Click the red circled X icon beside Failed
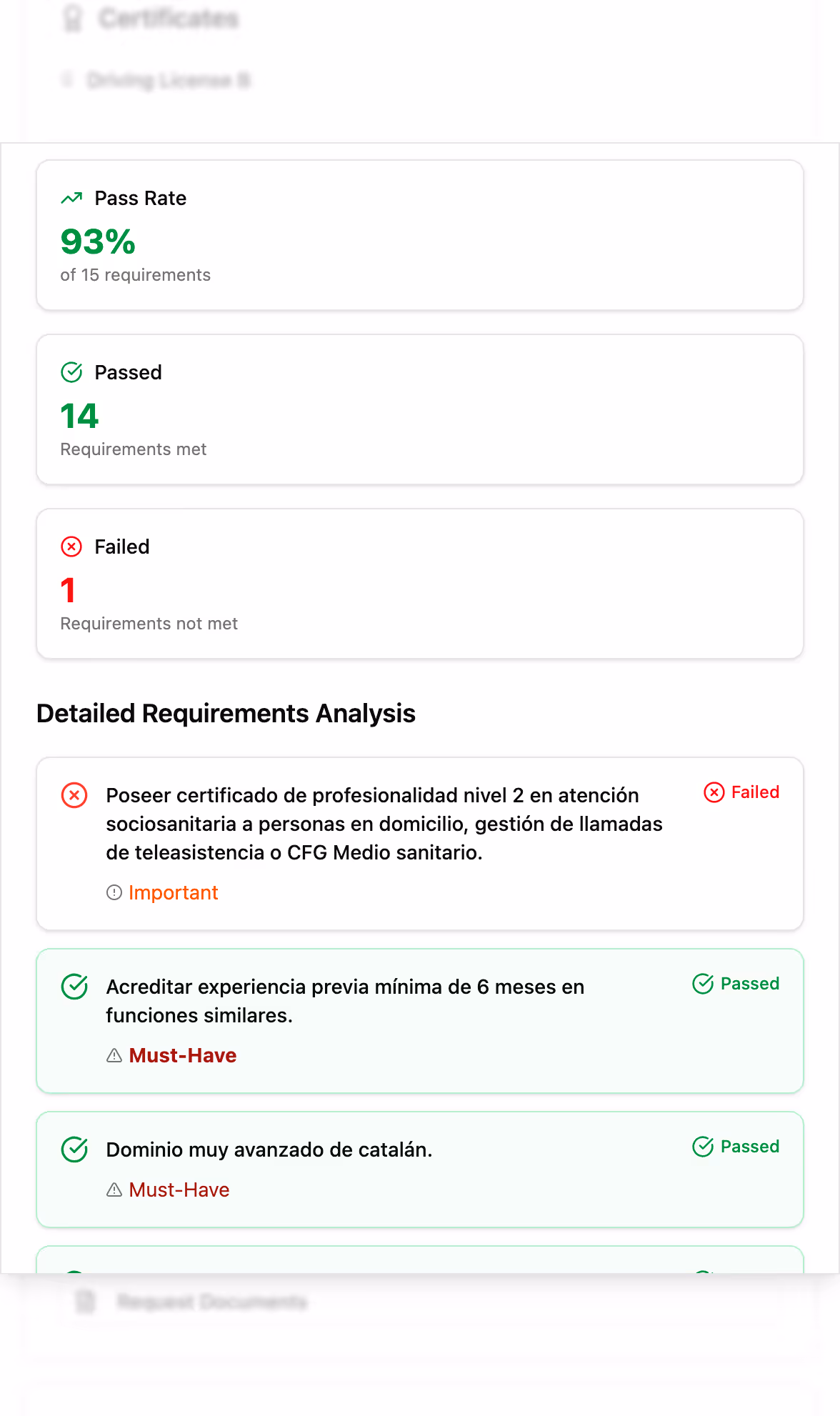Screen dimensions: 840x1416 click(x=71, y=546)
